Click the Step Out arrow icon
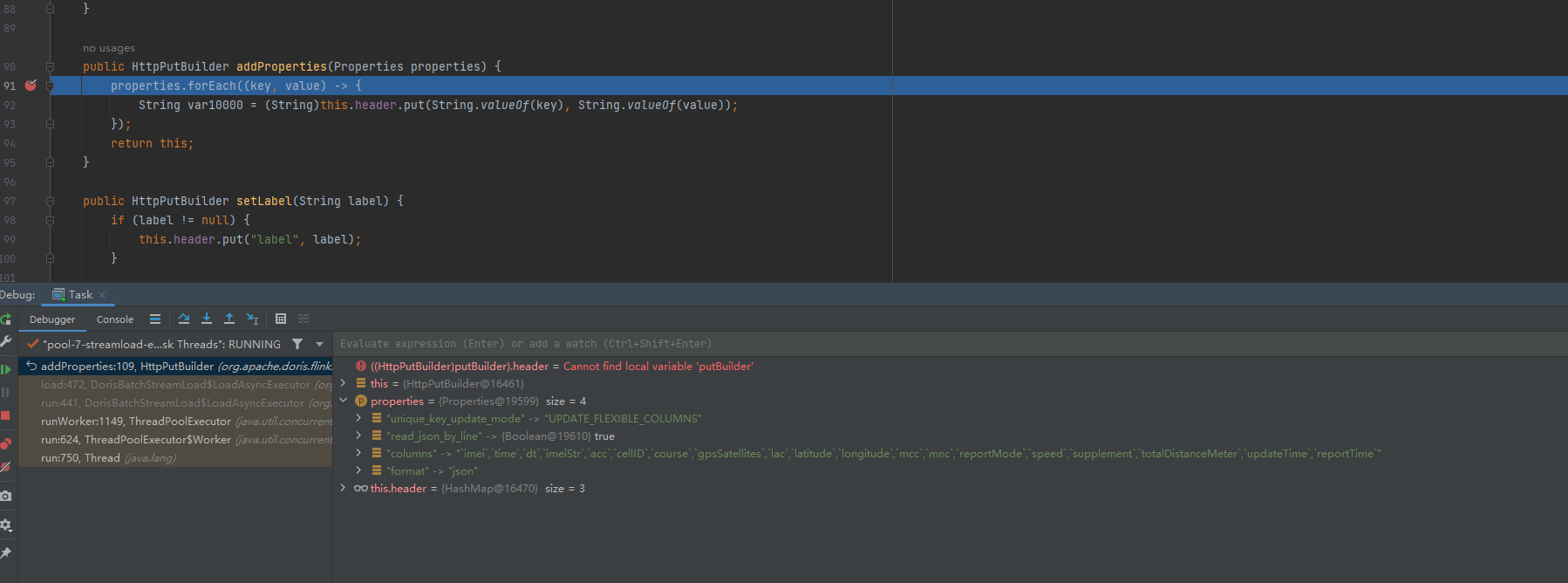The height and width of the screenshot is (583, 1568). (x=229, y=319)
